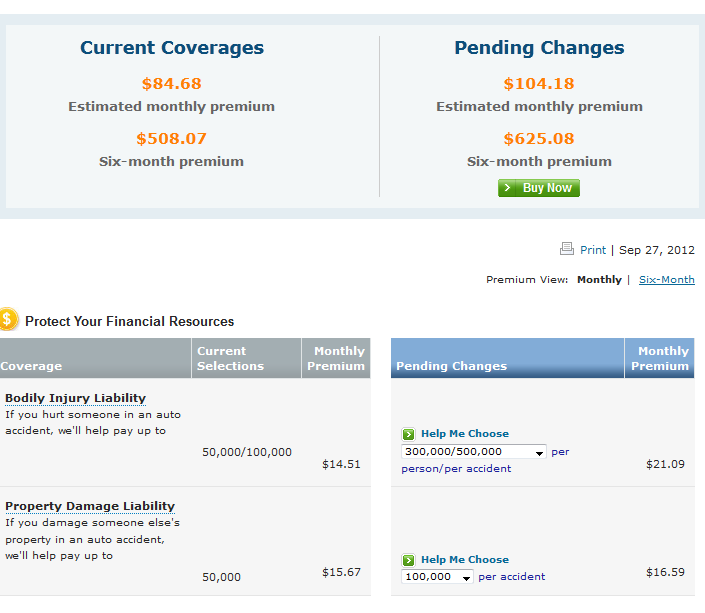Click the $84.68 current monthly premium
The height and width of the screenshot is (613, 705).
(171, 84)
